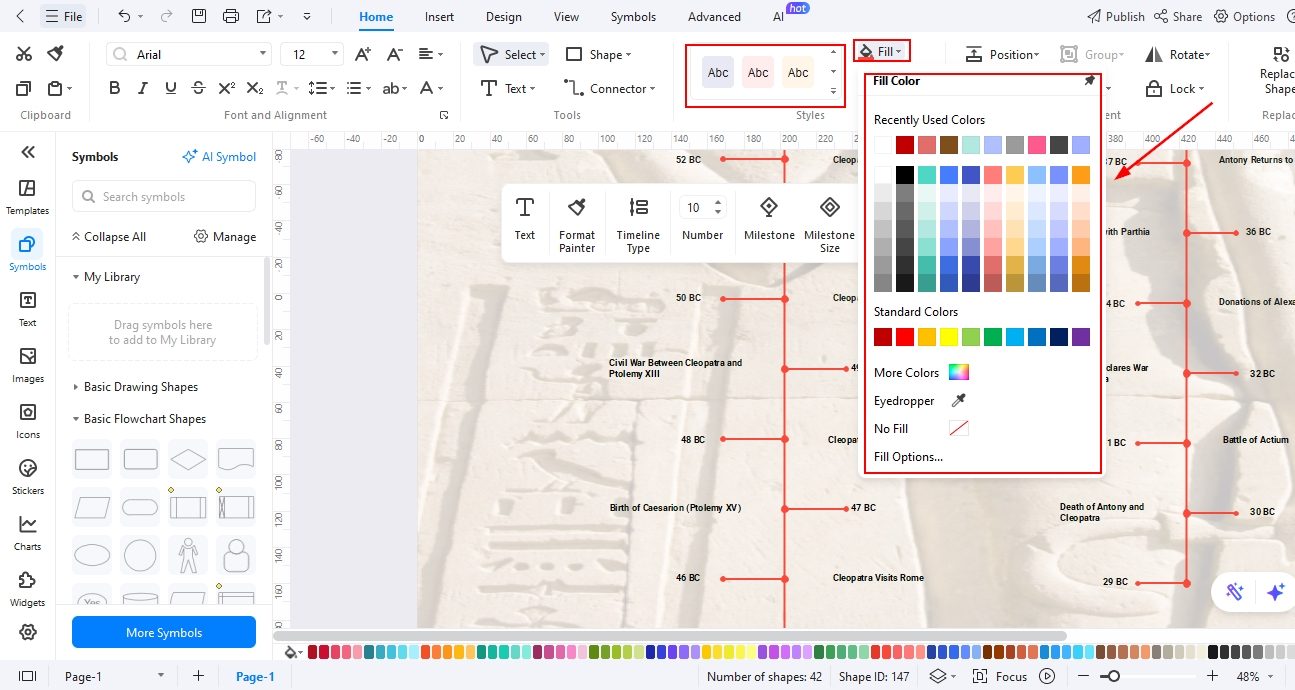
Task: Click the Share button
Action: click(1178, 16)
